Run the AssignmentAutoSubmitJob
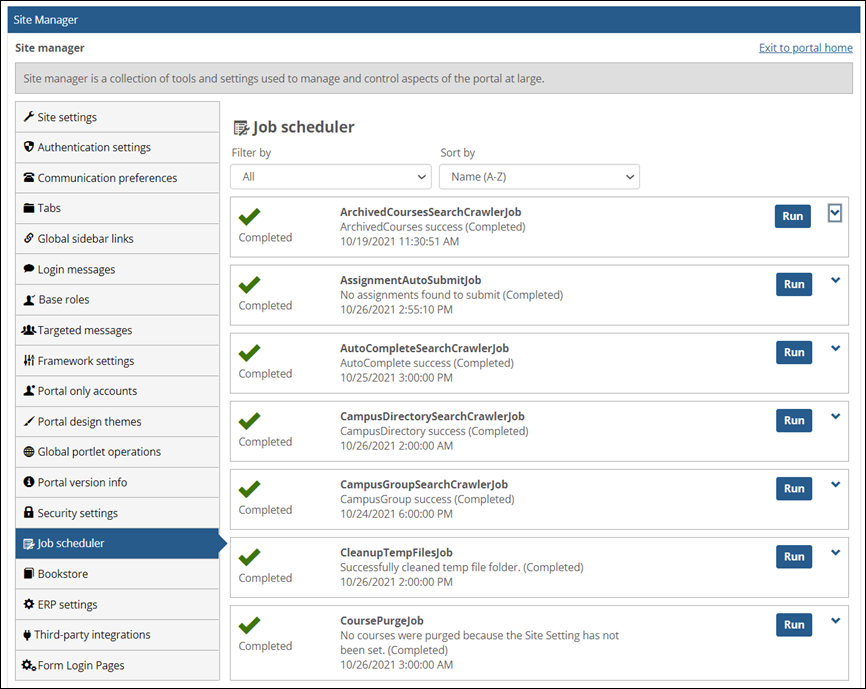 [x=794, y=284]
